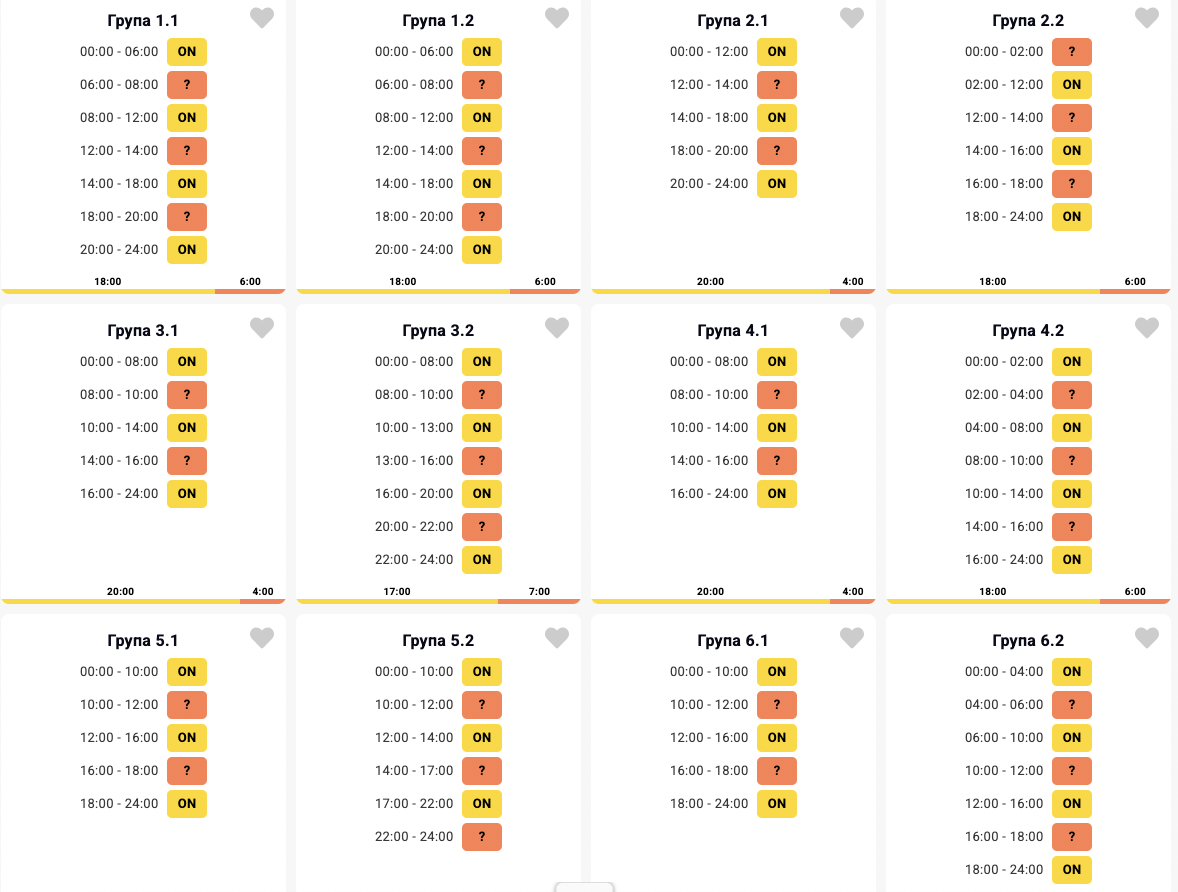Click the Група 1.1 group title
The height and width of the screenshot is (892, 1178).
coord(143,21)
